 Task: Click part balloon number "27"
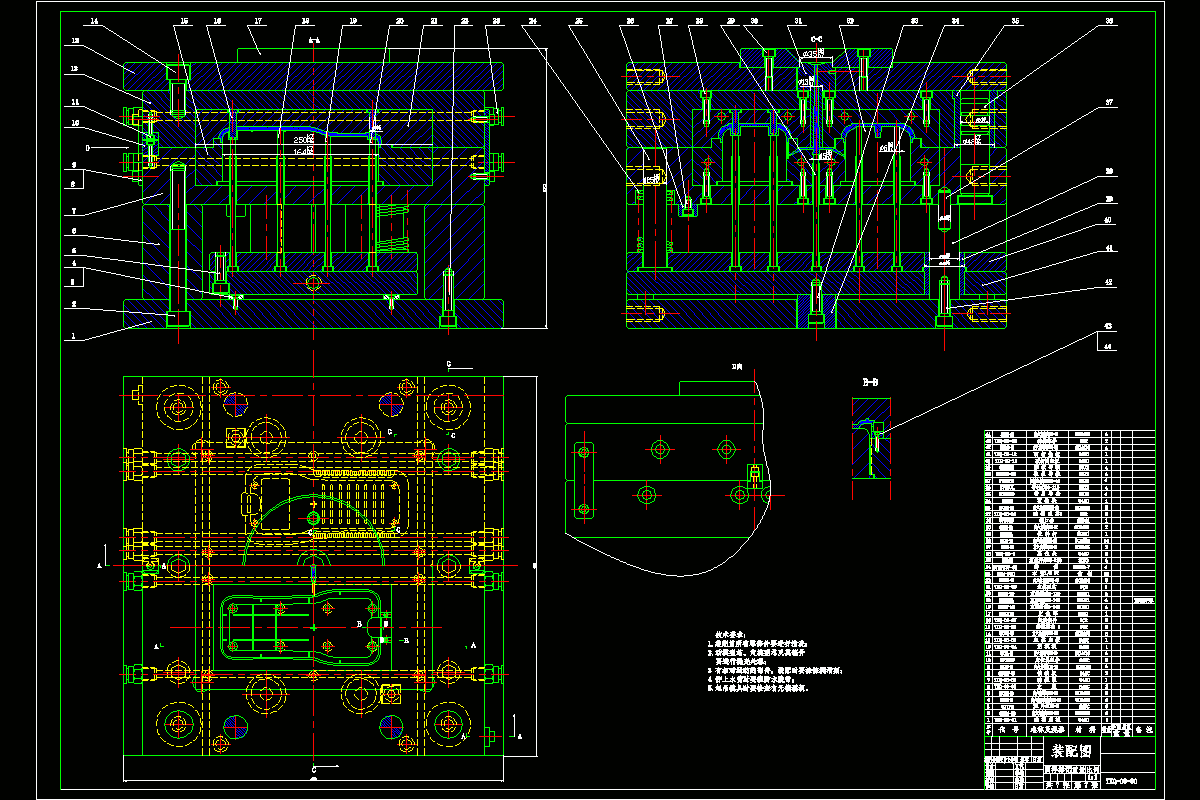670,20
